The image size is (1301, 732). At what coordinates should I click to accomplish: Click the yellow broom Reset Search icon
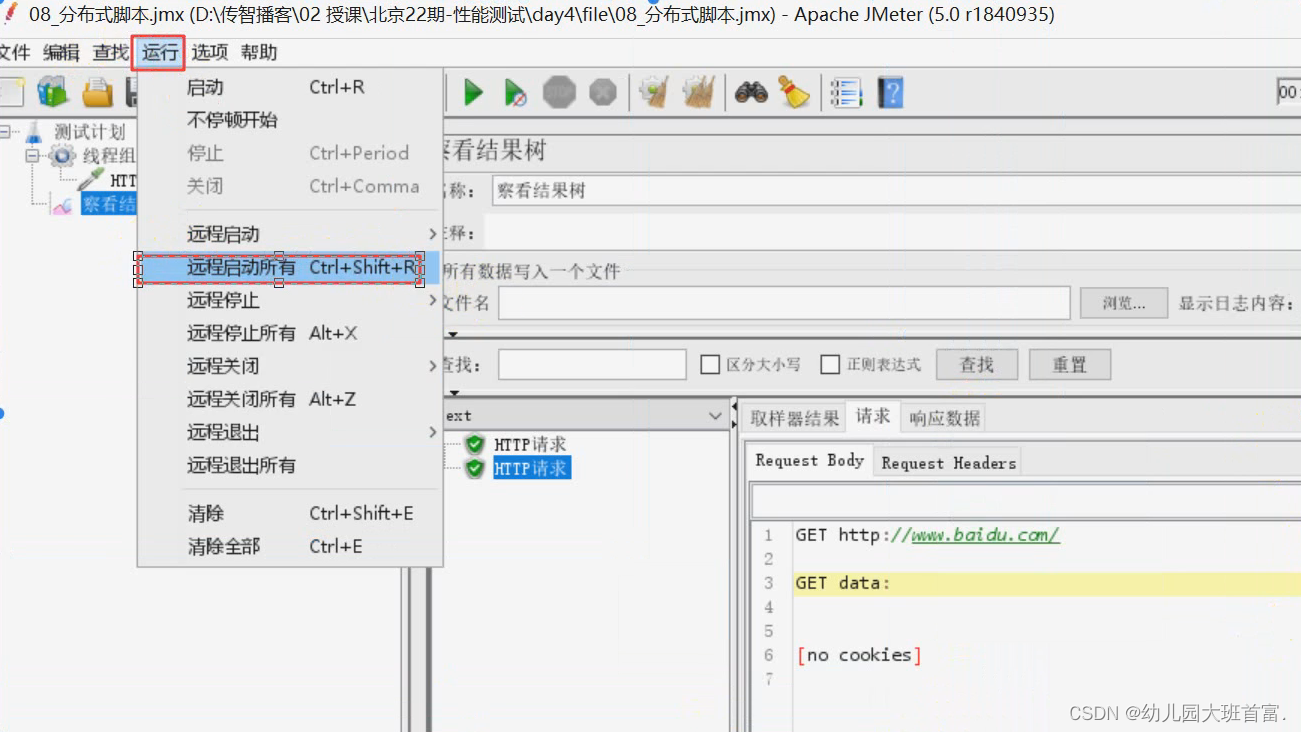(x=795, y=93)
